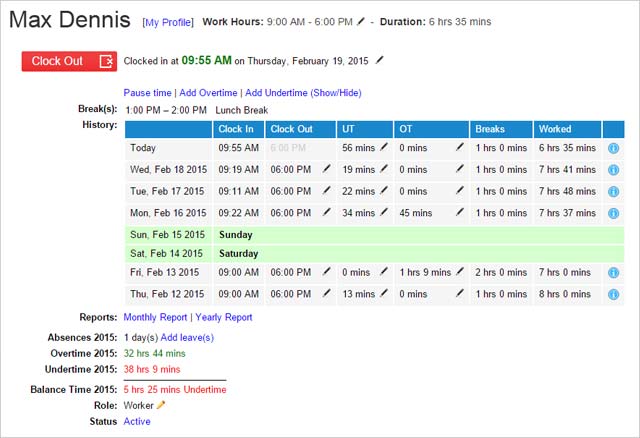Click the Lunch Break label
This screenshot has width=640, height=438.
(x=242, y=110)
